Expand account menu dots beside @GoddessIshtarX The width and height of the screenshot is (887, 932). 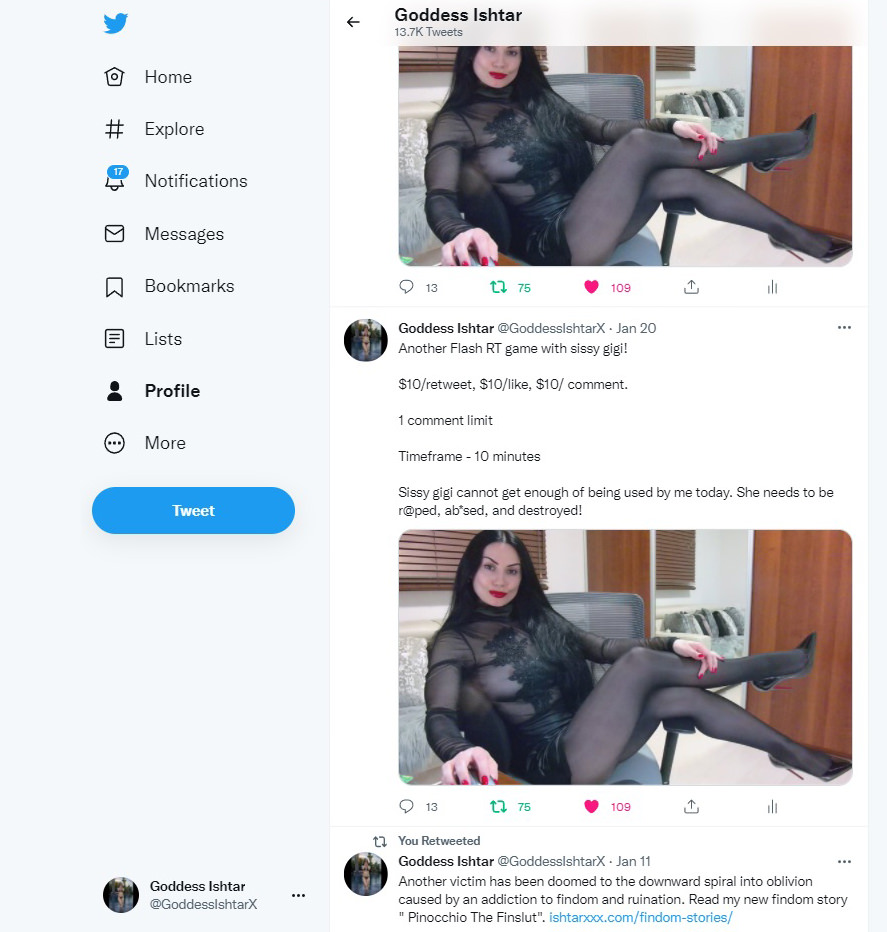pos(298,895)
